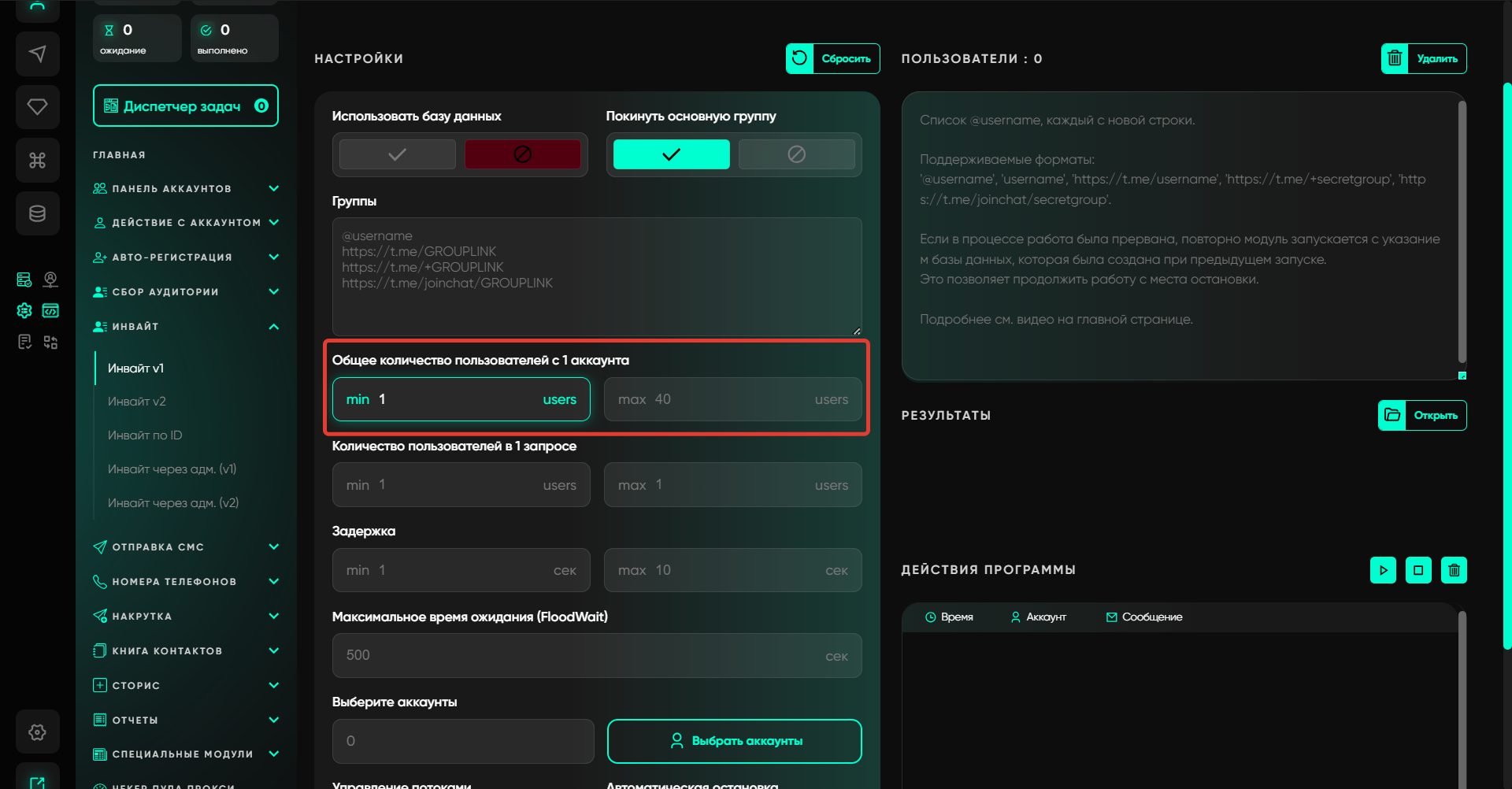Click the diamond icon in left sidebar
Screen dimensions: 1512x789
tap(37, 106)
